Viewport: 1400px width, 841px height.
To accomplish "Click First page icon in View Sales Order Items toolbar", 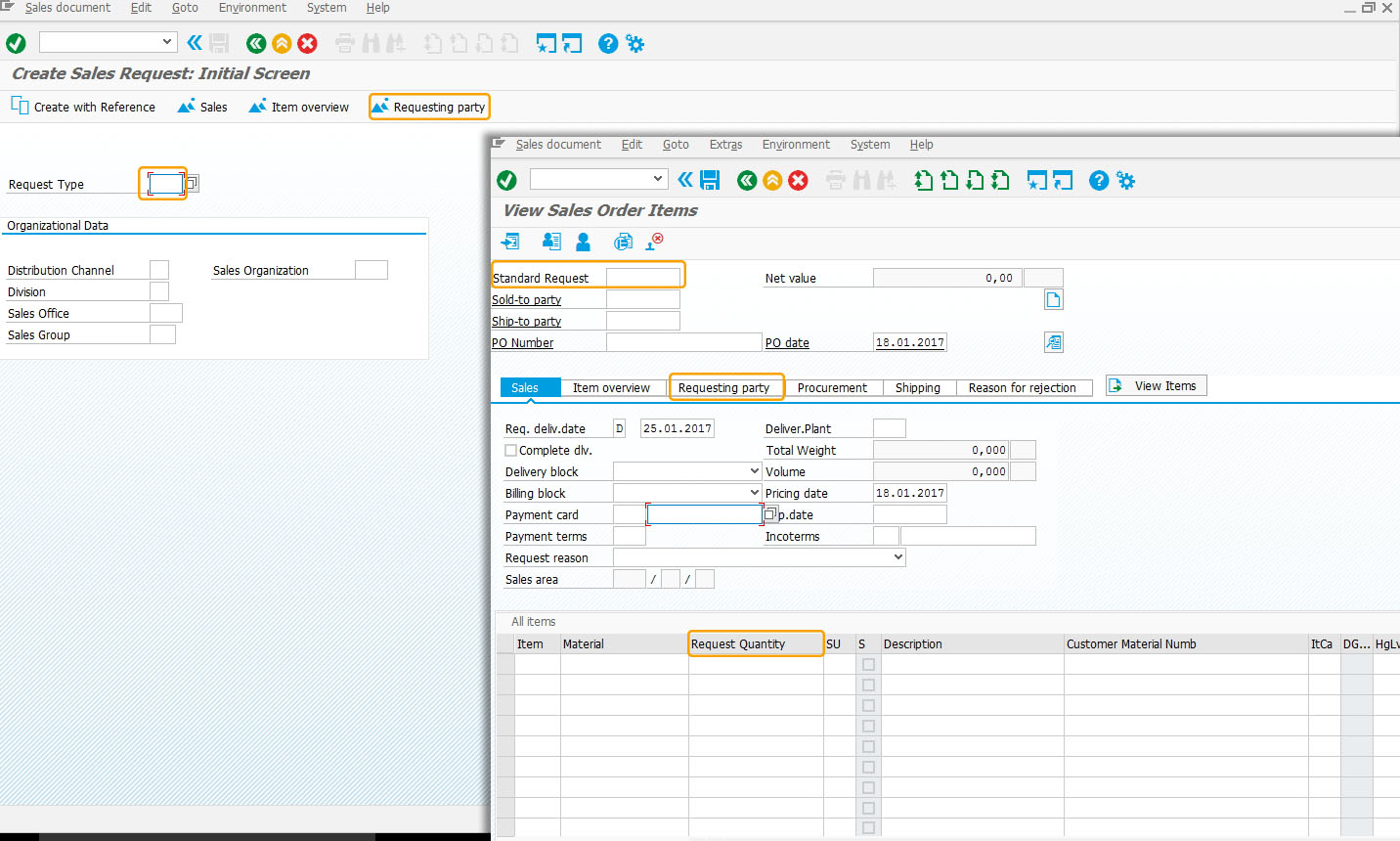I will point(924,180).
